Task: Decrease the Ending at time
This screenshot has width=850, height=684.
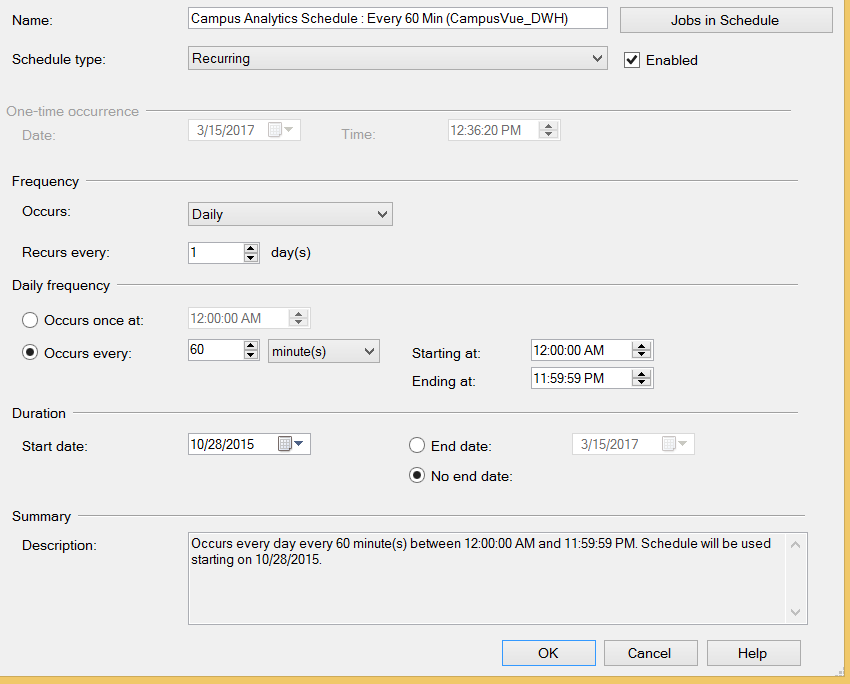Action: [x=642, y=383]
